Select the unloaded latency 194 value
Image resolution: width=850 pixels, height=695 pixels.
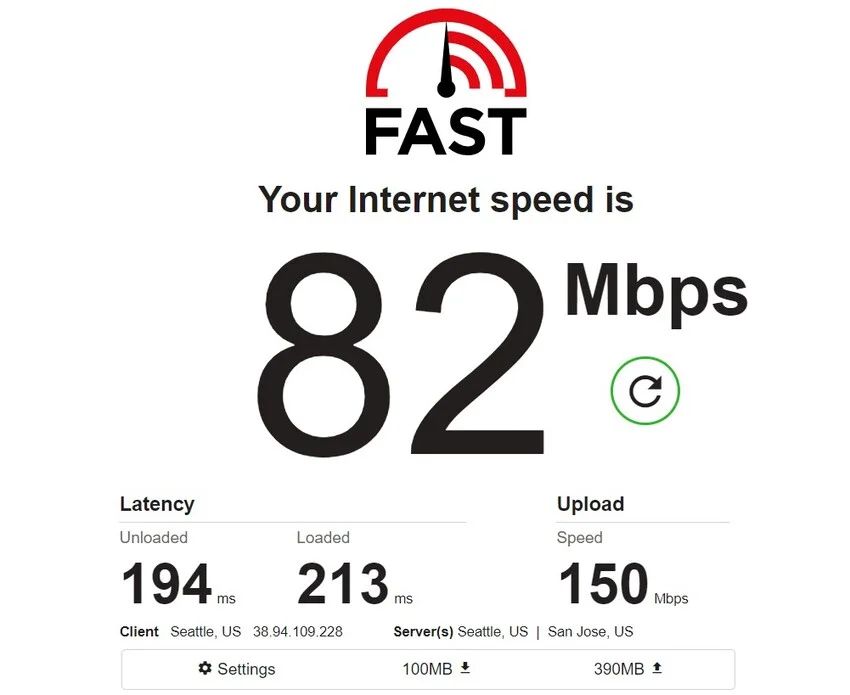tap(166, 584)
